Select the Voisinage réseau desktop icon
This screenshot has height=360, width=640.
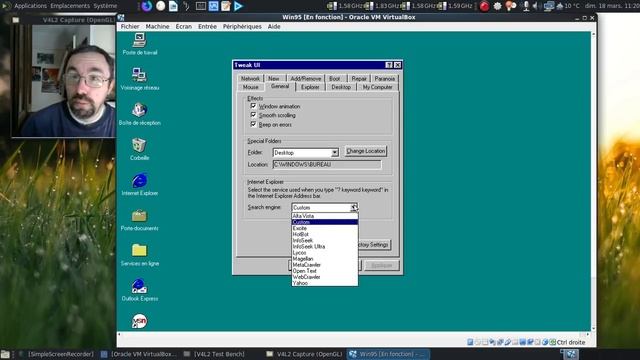pos(140,78)
